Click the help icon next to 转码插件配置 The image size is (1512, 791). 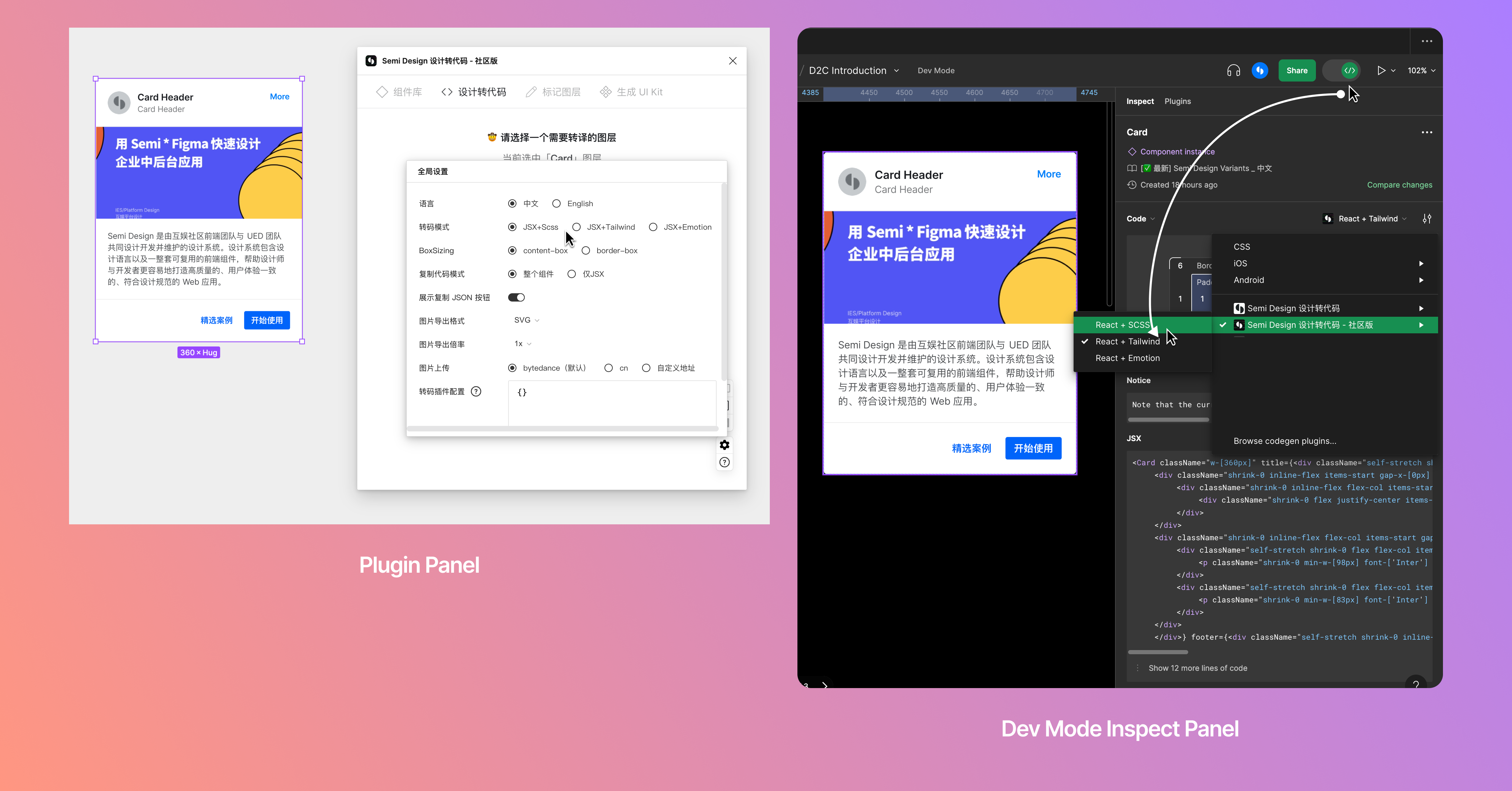click(x=476, y=391)
